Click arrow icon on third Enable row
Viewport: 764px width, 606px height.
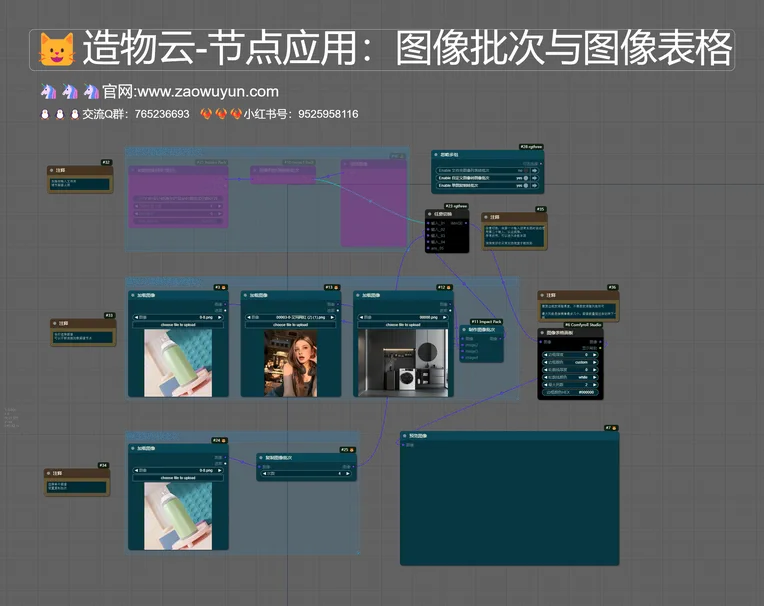tap(535, 185)
